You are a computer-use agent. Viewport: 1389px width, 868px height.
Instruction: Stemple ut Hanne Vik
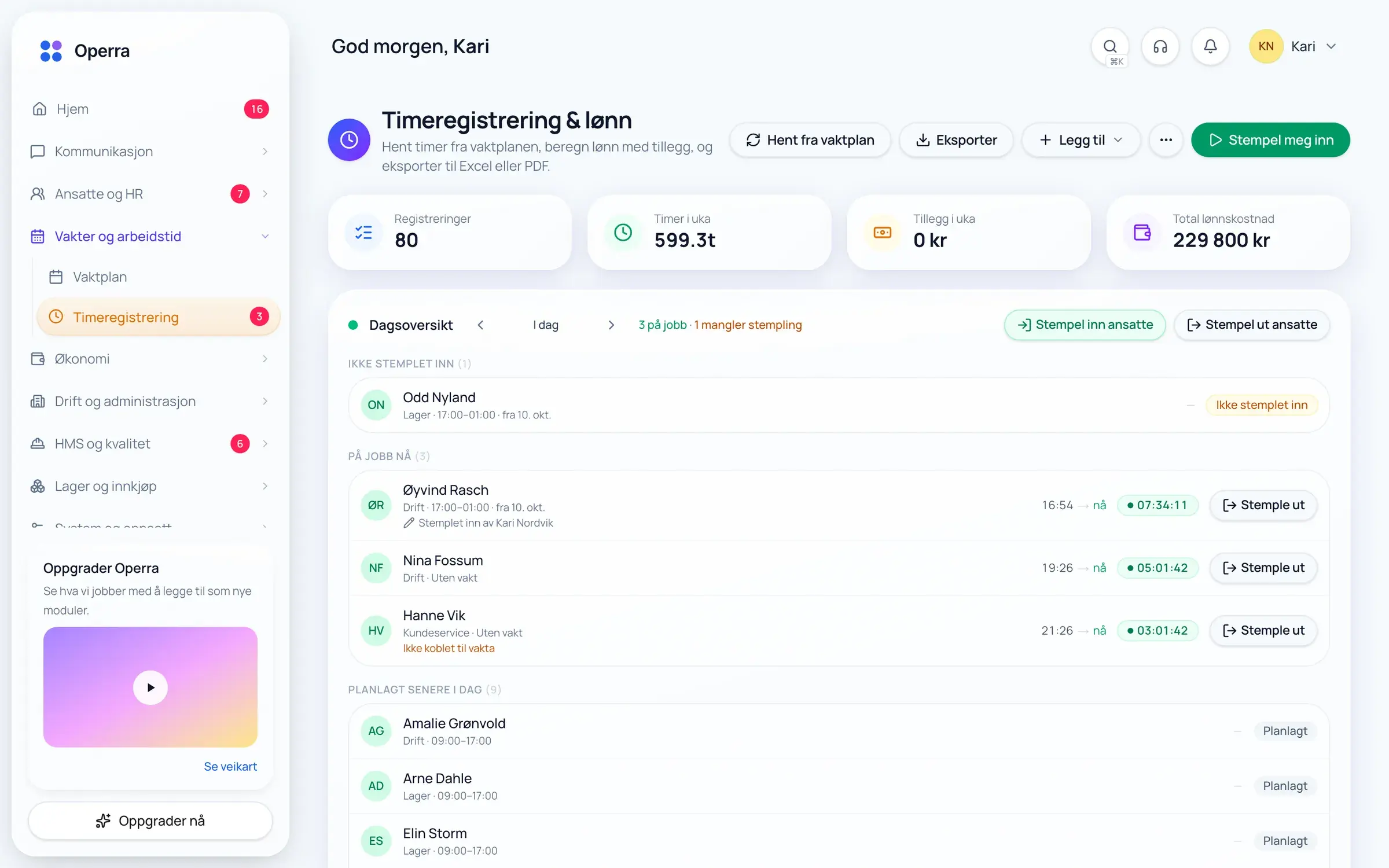1263,631
